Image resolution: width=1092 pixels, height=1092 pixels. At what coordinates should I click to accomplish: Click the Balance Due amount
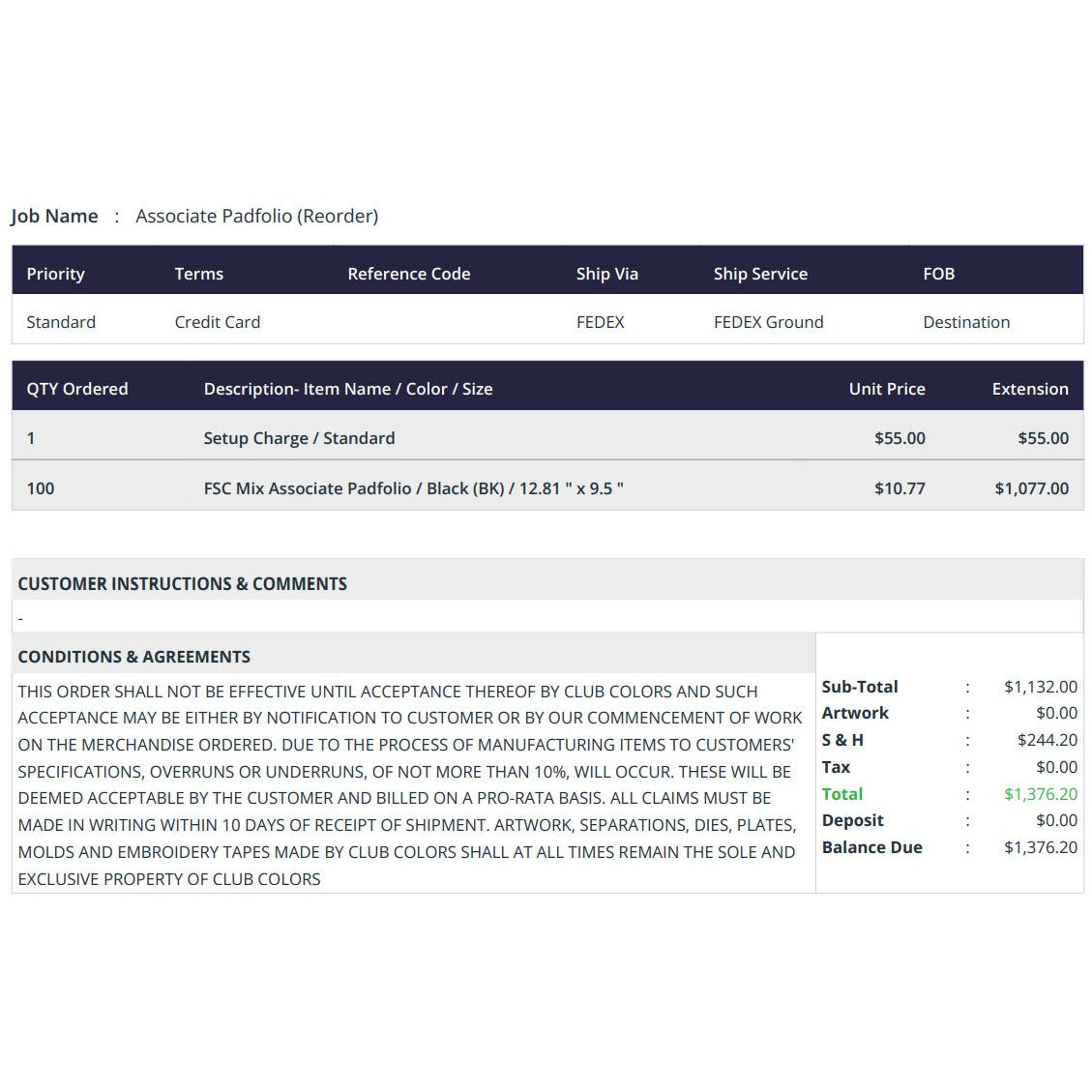(1041, 847)
